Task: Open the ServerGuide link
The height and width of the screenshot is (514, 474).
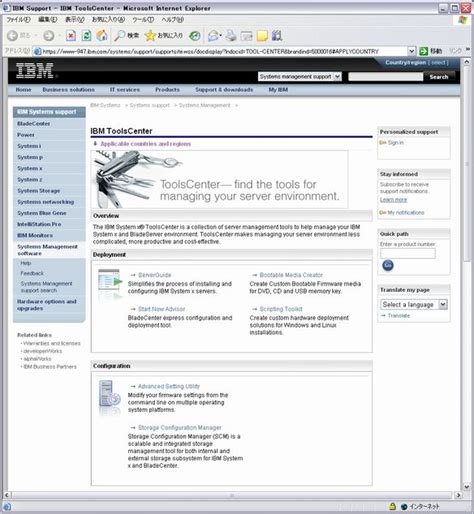Action: [154, 275]
